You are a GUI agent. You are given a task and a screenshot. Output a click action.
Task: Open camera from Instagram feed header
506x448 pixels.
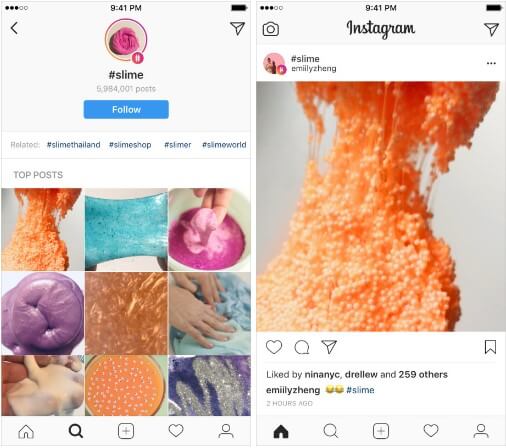[271, 29]
